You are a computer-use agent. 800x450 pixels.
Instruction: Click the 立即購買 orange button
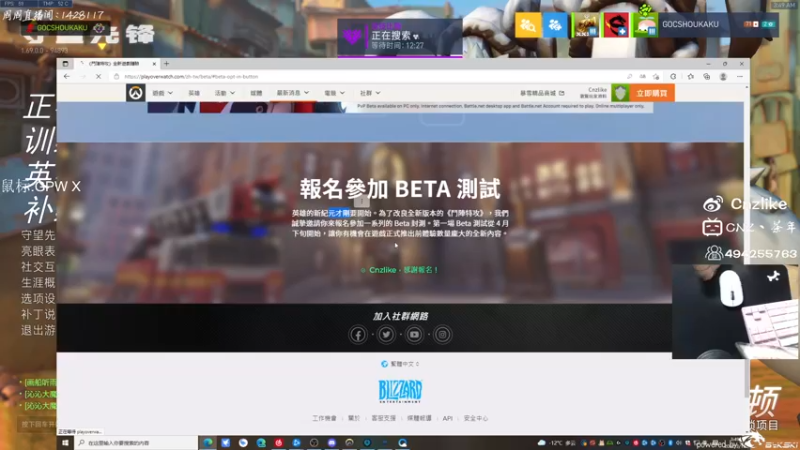652,93
